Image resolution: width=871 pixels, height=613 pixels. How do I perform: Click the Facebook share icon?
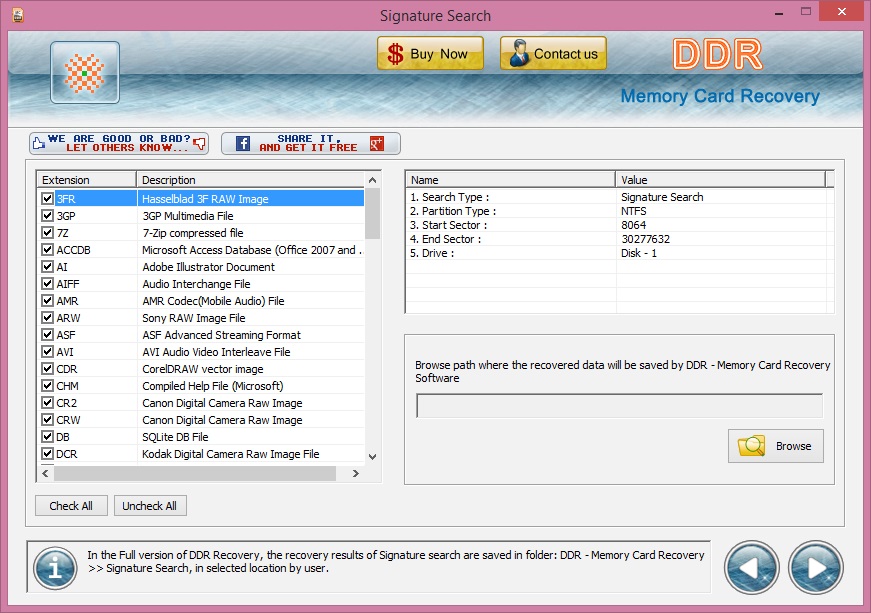click(242, 143)
